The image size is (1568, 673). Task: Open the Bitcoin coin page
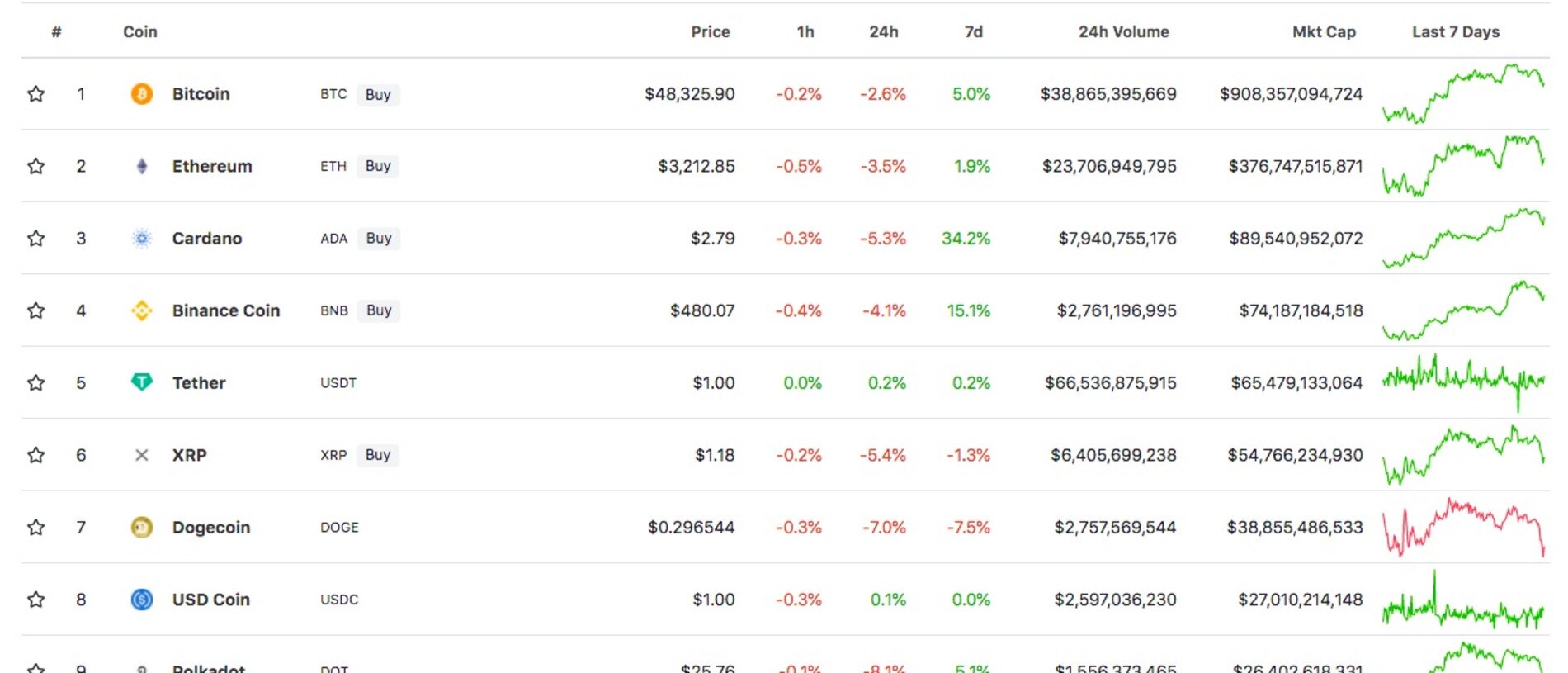click(x=201, y=94)
